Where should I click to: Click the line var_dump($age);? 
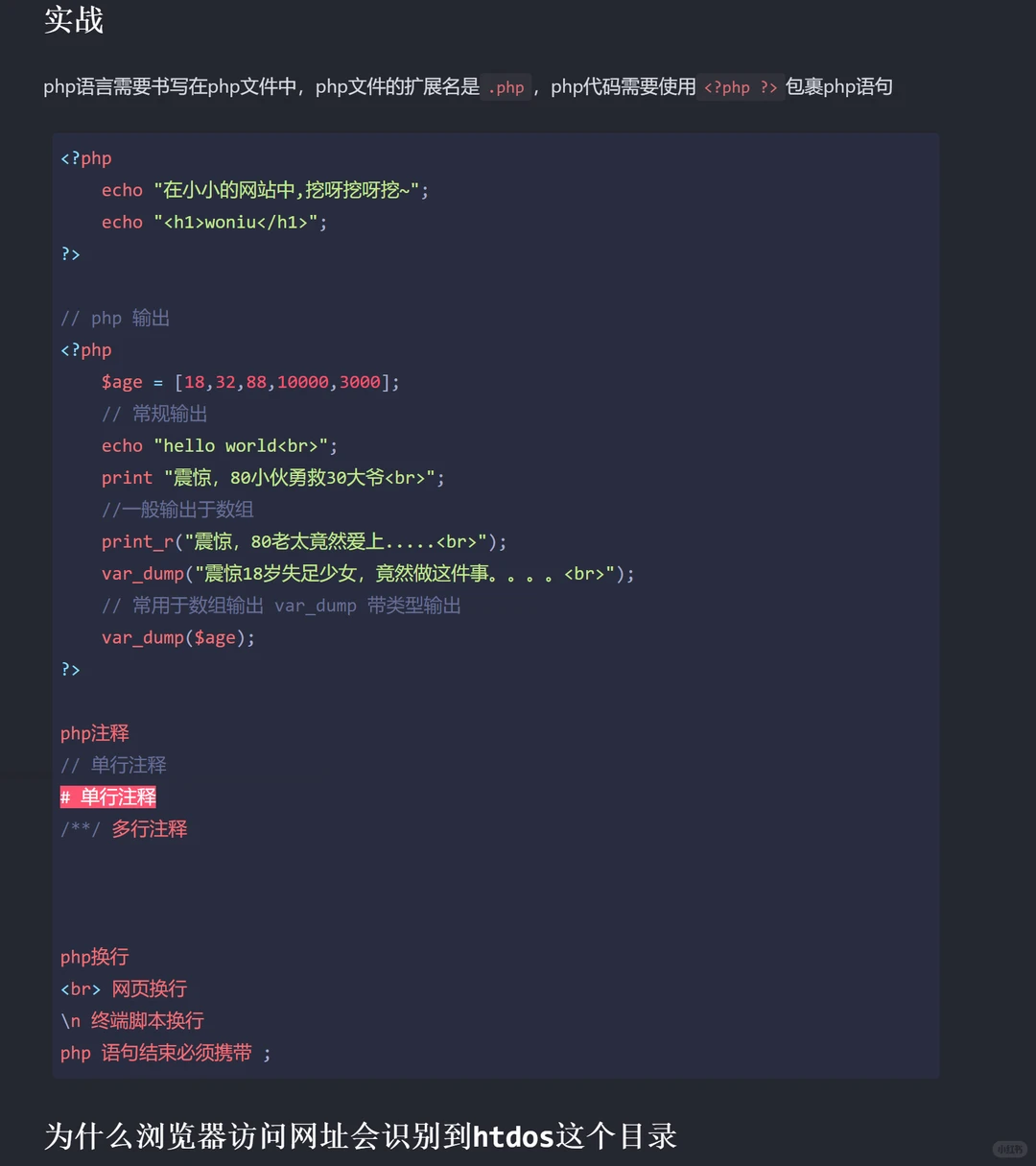(x=178, y=637)
